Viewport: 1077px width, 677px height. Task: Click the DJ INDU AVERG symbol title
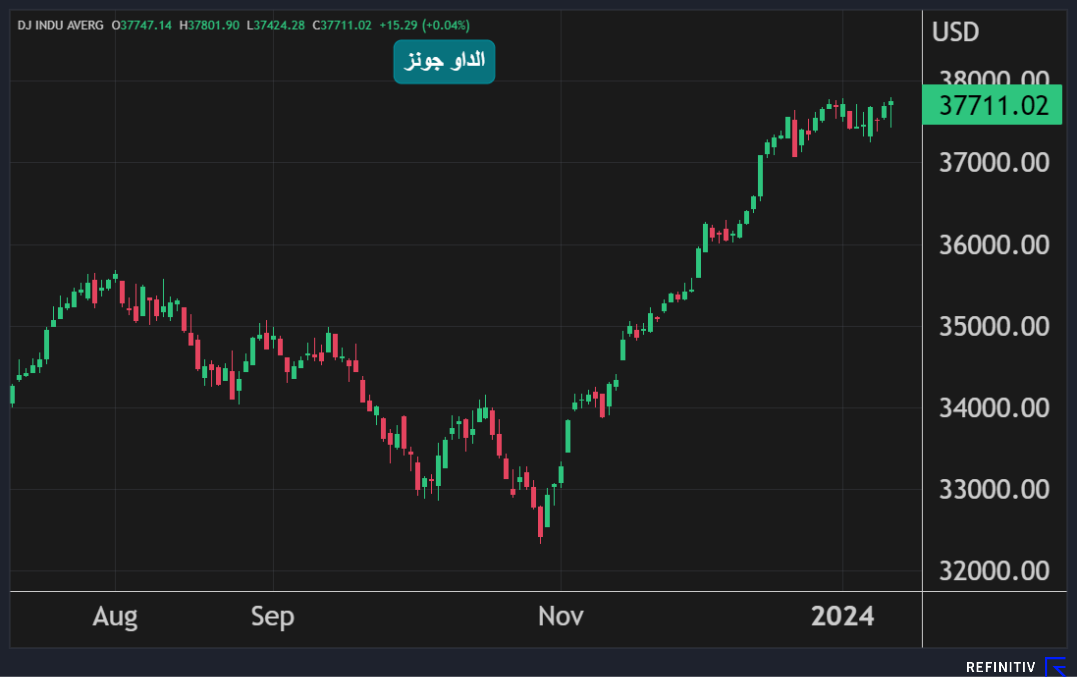tap(60, 24)
